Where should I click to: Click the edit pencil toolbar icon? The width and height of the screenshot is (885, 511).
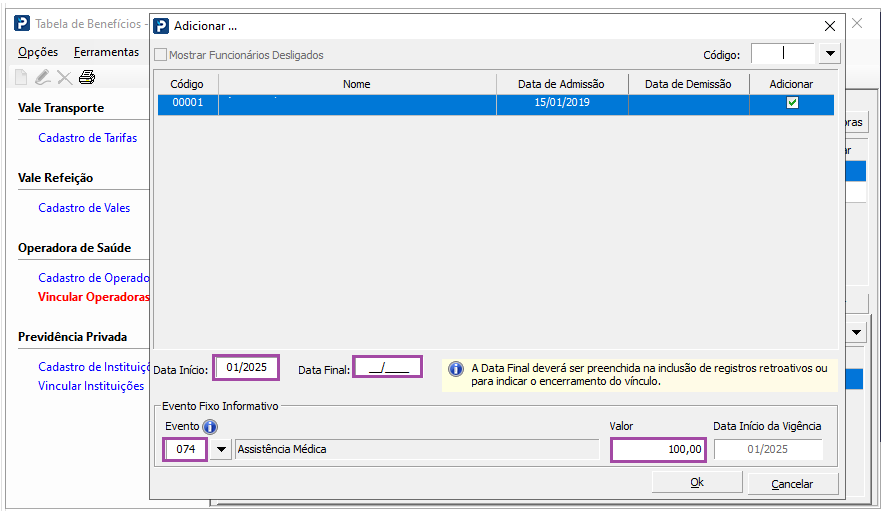click(42, 77)
